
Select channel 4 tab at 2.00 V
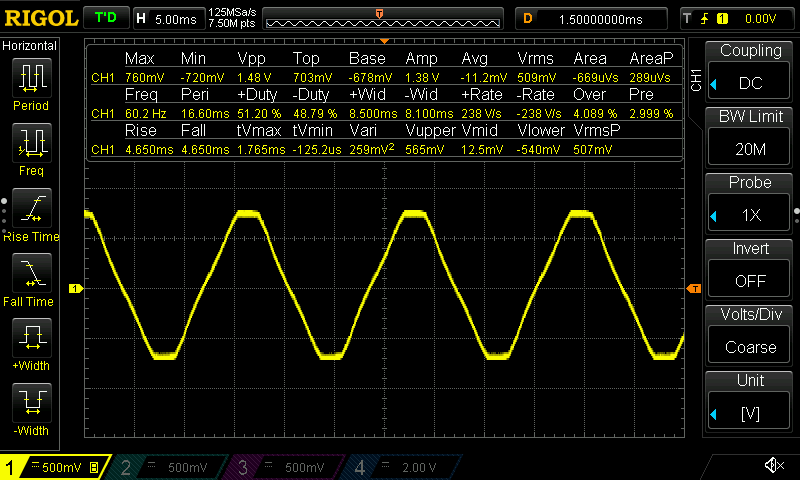coord(402,467)
